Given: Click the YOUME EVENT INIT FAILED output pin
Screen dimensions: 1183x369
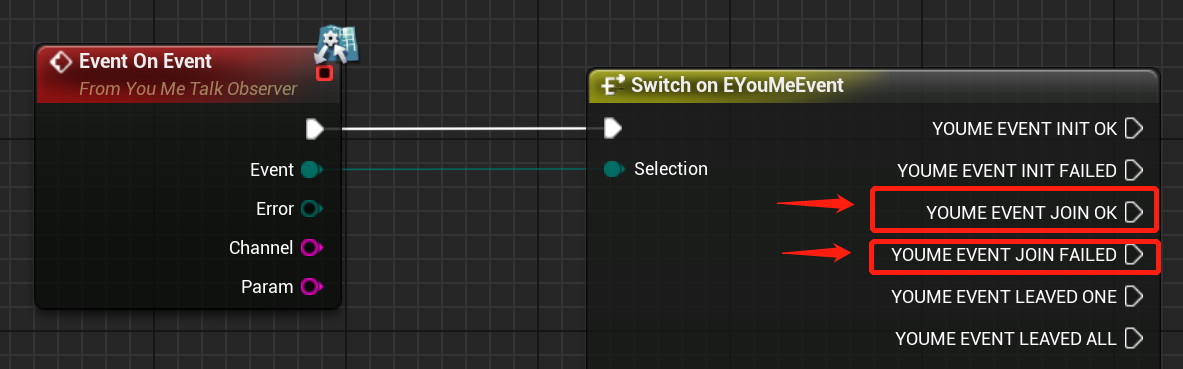Looking at the screenshot, I should click(1134, 171).
